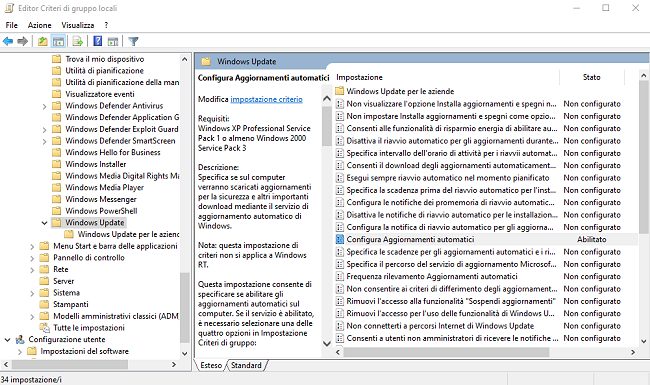Screen dimensions: 650x385
Task: Click the Configurazione utente node icon
Action: coord(20,339)
